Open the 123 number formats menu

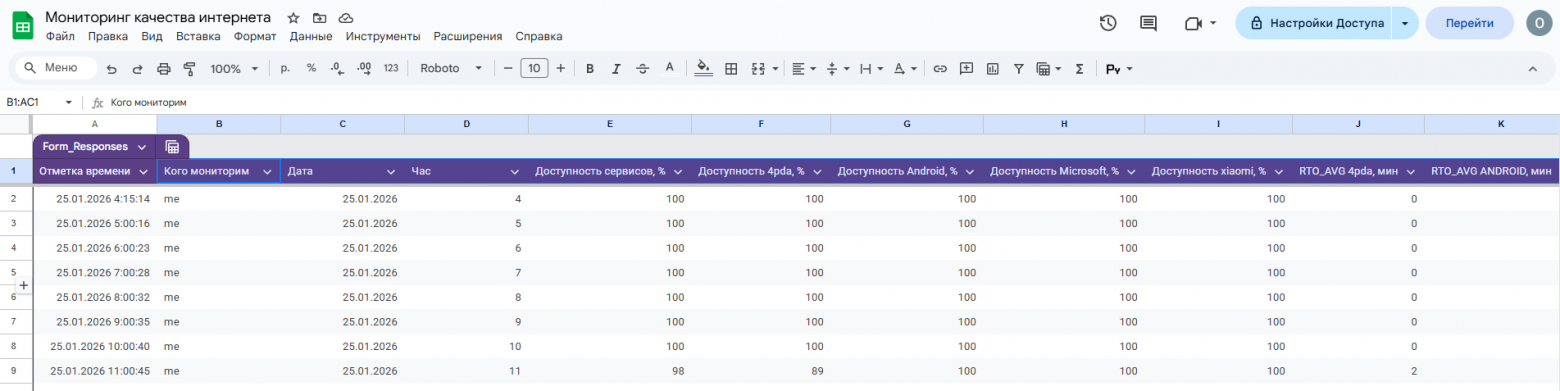[x=391, y=68]
